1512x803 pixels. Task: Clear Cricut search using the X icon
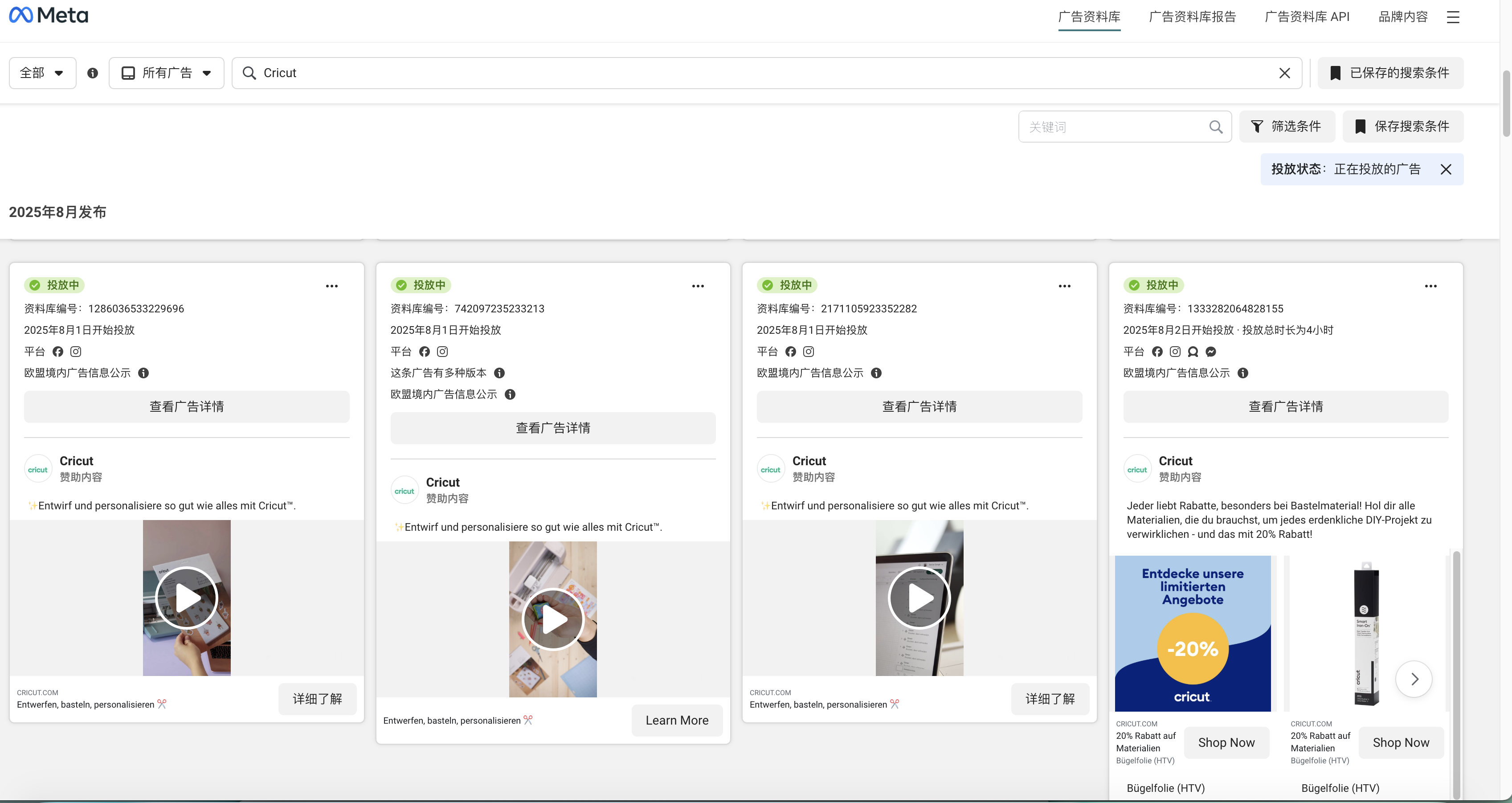[x=1285, y=73]
